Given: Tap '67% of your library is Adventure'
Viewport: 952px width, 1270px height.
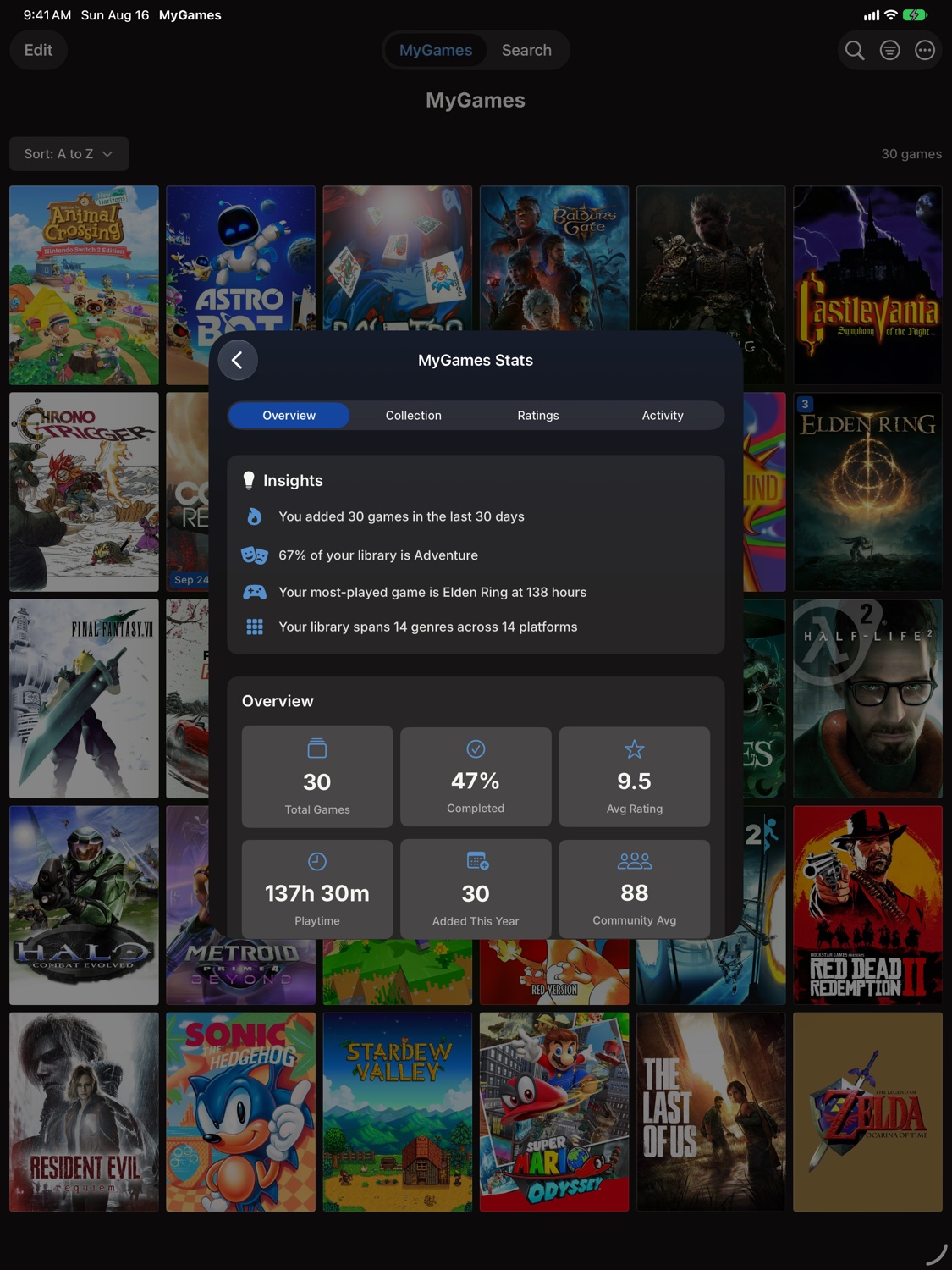Looking at the screenshot, I should click(378, 555).
